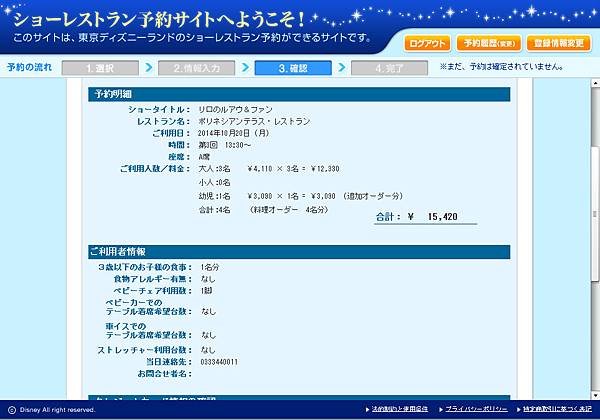Click the 当日連絡先 label
Image resolution: width=600 pixels, height=420 pixels.
(168, 362)
